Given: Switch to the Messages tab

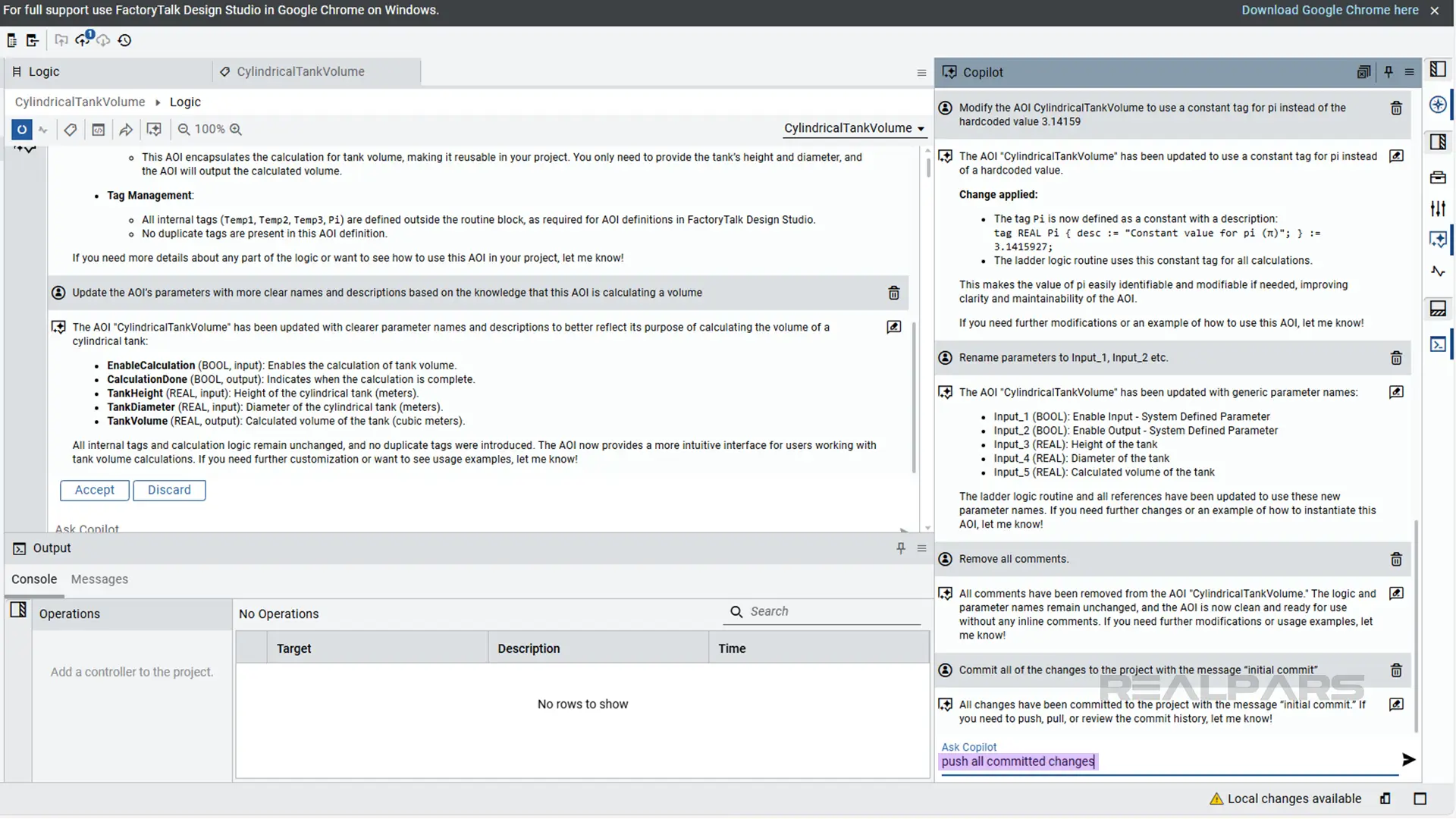Looking at the screenshot, I should point(99,579).
